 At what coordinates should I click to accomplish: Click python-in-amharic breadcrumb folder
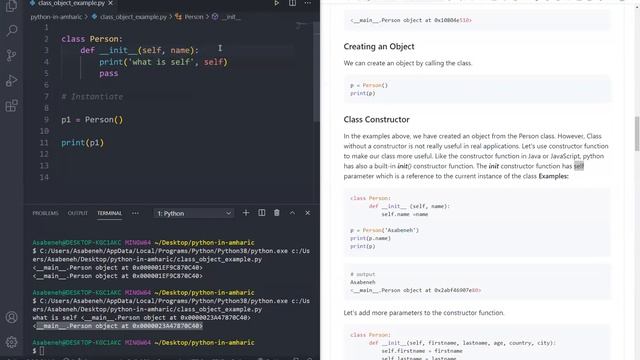[x=56, y=17]
